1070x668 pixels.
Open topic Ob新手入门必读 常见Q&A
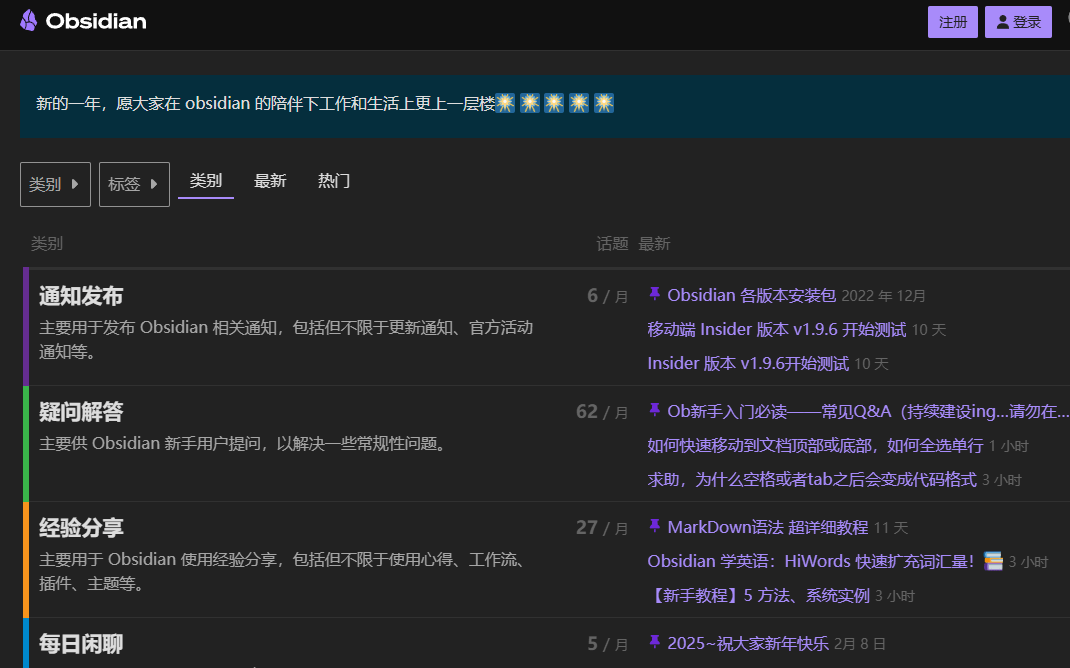pyautogui.click(x=867, y=411)
